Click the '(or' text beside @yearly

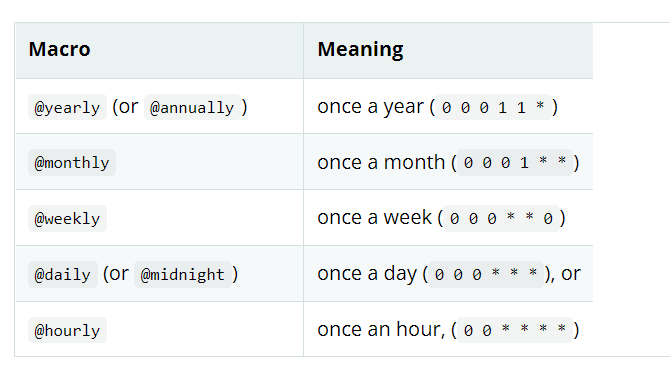click(125, 107)
